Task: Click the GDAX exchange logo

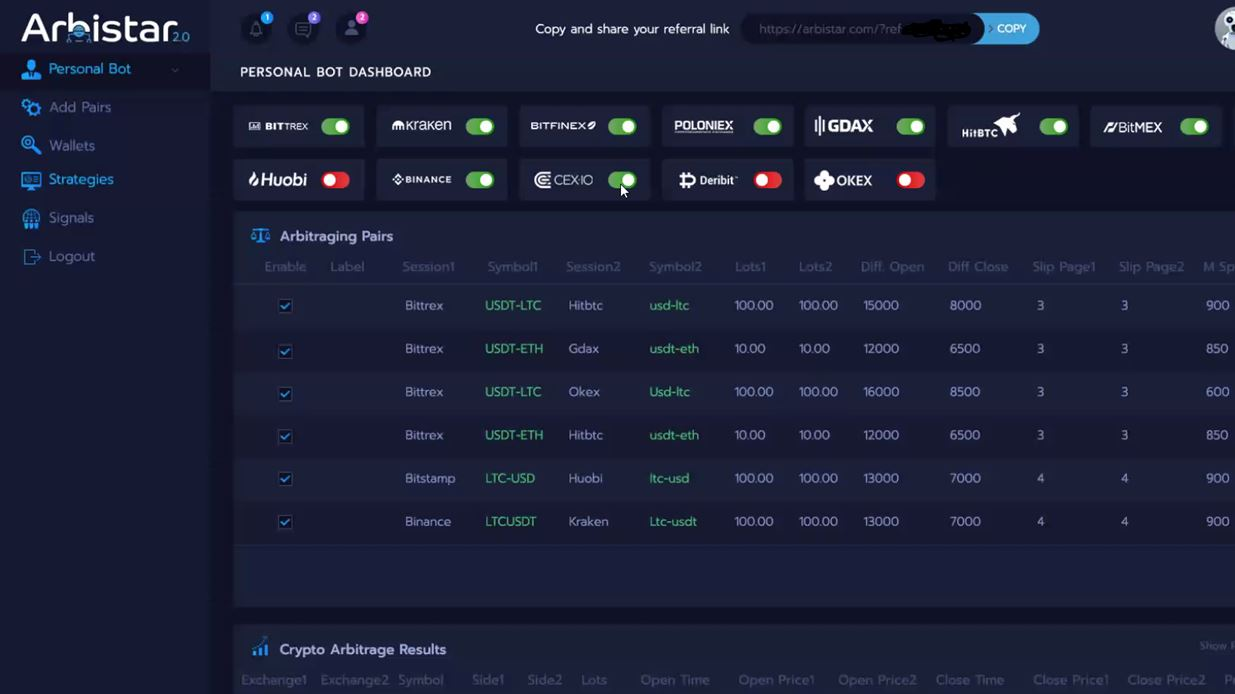Action: click(843, 126)
